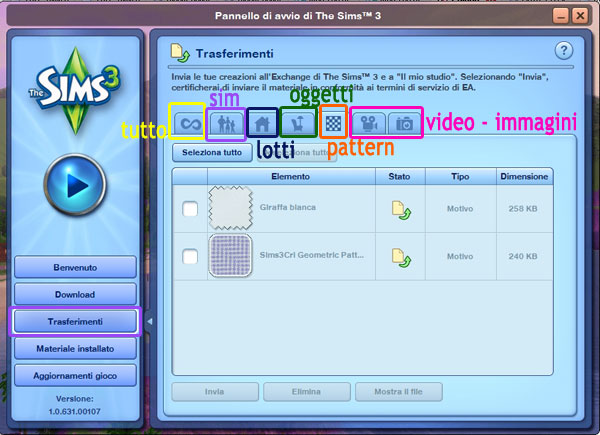Sort by the Stato column header
600x435 pixels.
[400, 176]
